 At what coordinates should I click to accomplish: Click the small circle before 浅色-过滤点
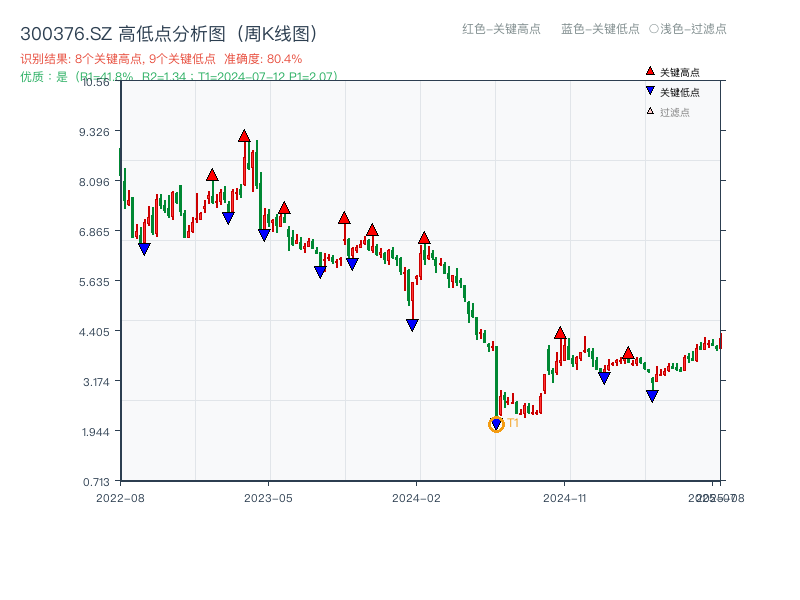pyautogui.click(x=653, y=29)
